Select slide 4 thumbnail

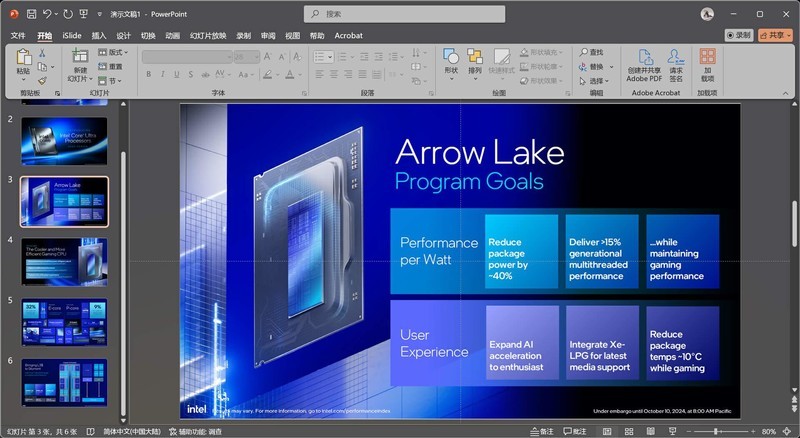point(64,262)
